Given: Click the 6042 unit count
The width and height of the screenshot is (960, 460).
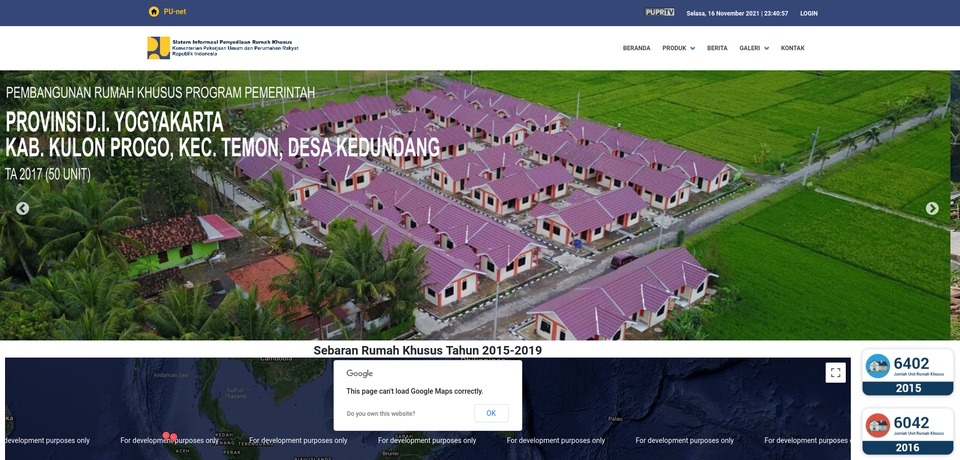Looking at the screenshot, I should click(911, 423).
